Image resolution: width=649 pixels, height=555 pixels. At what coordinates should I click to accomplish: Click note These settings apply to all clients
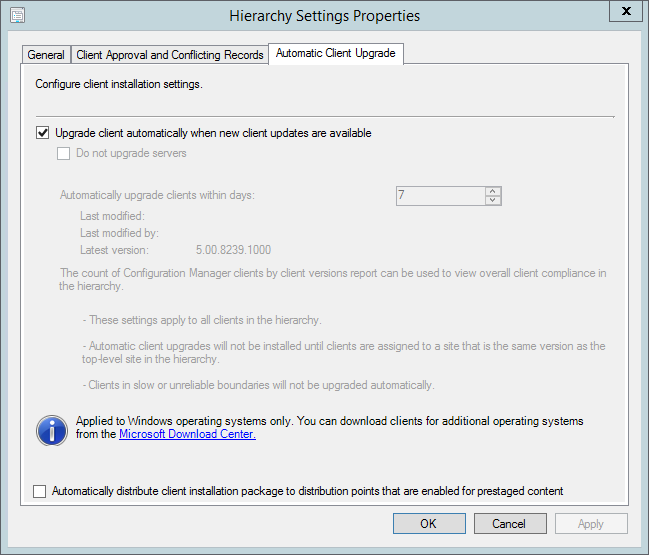pyautogui.click(x=202, y=320)
